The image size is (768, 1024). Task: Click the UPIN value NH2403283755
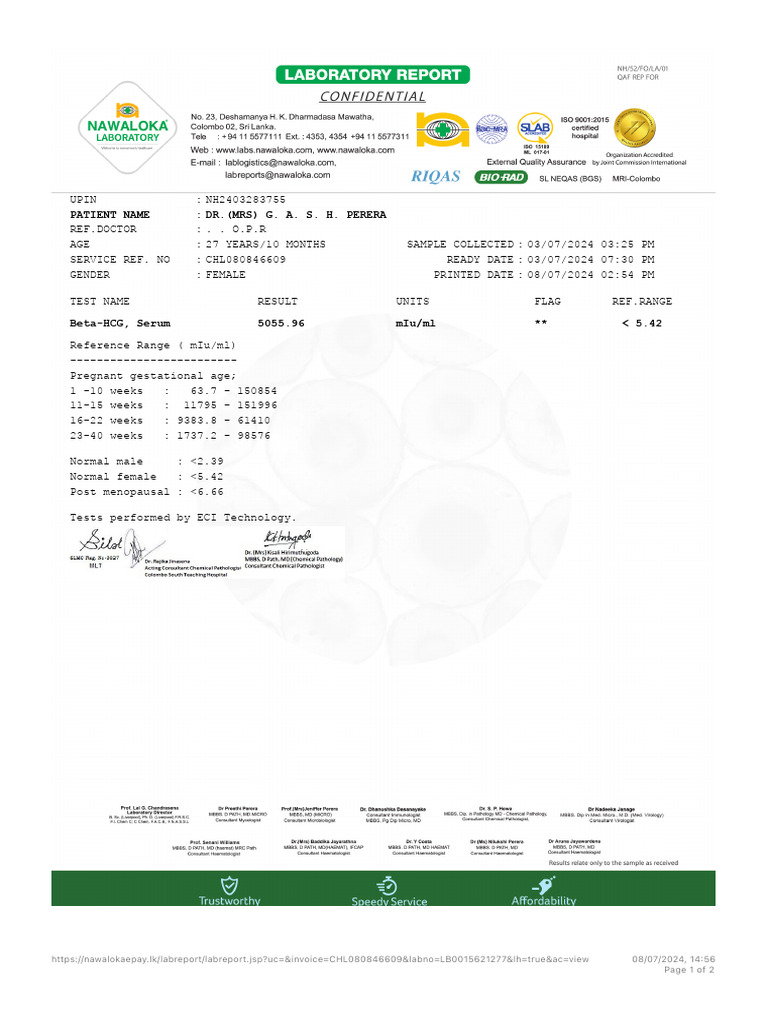[x=246, y=200]
